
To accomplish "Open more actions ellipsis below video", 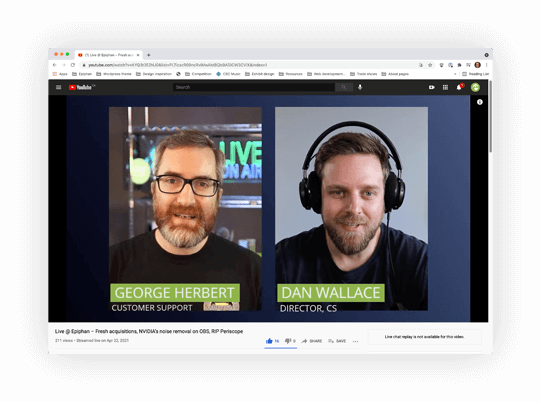I will 355,341.
